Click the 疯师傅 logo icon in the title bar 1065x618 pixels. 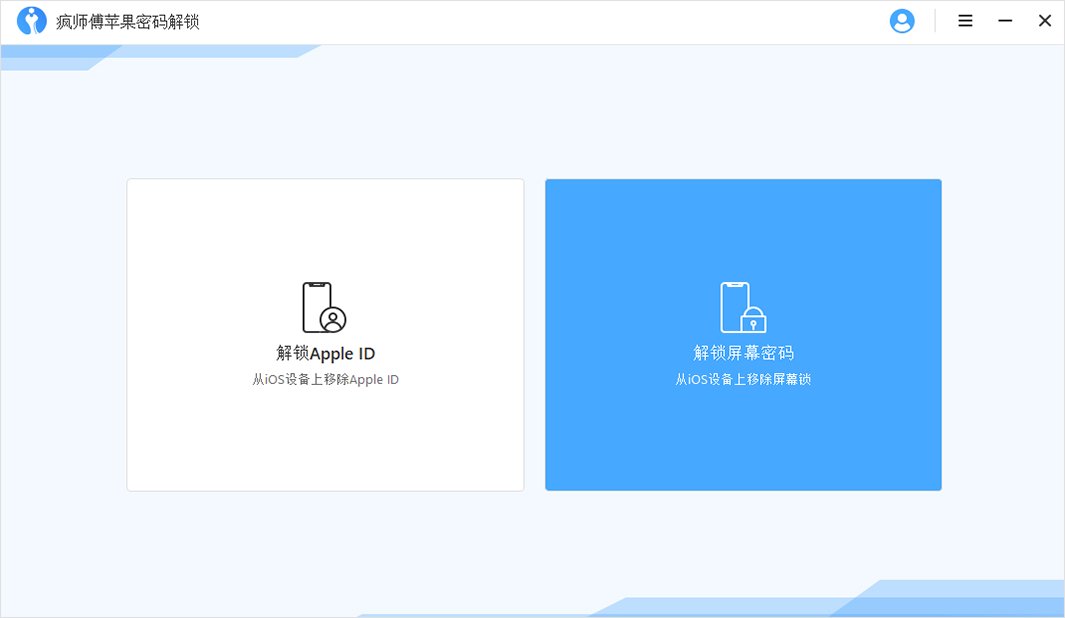point(30,20)
